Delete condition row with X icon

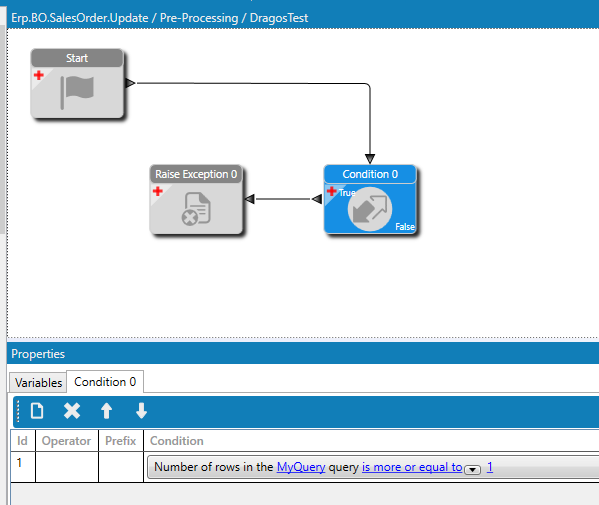tap(72, 411)
